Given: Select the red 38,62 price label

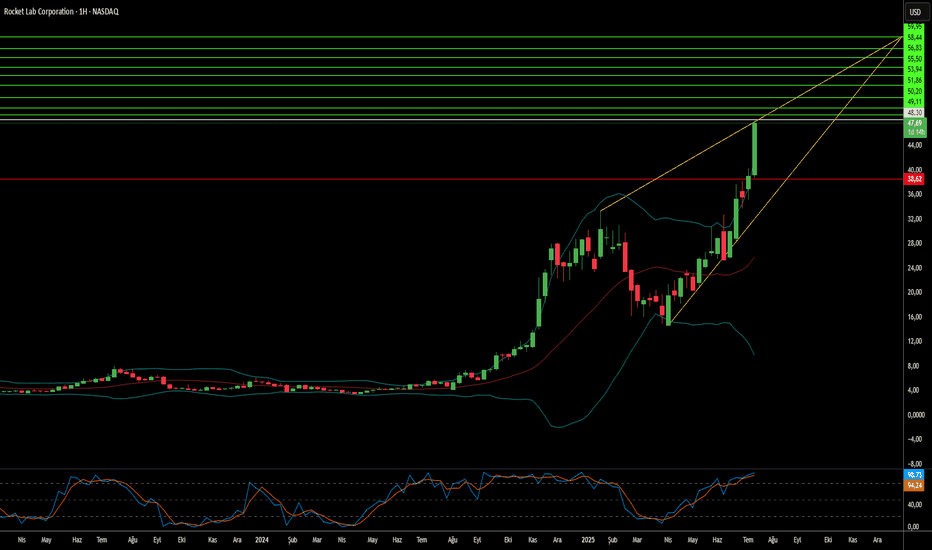Looking at the screenshot, I should tap(914, 179).
